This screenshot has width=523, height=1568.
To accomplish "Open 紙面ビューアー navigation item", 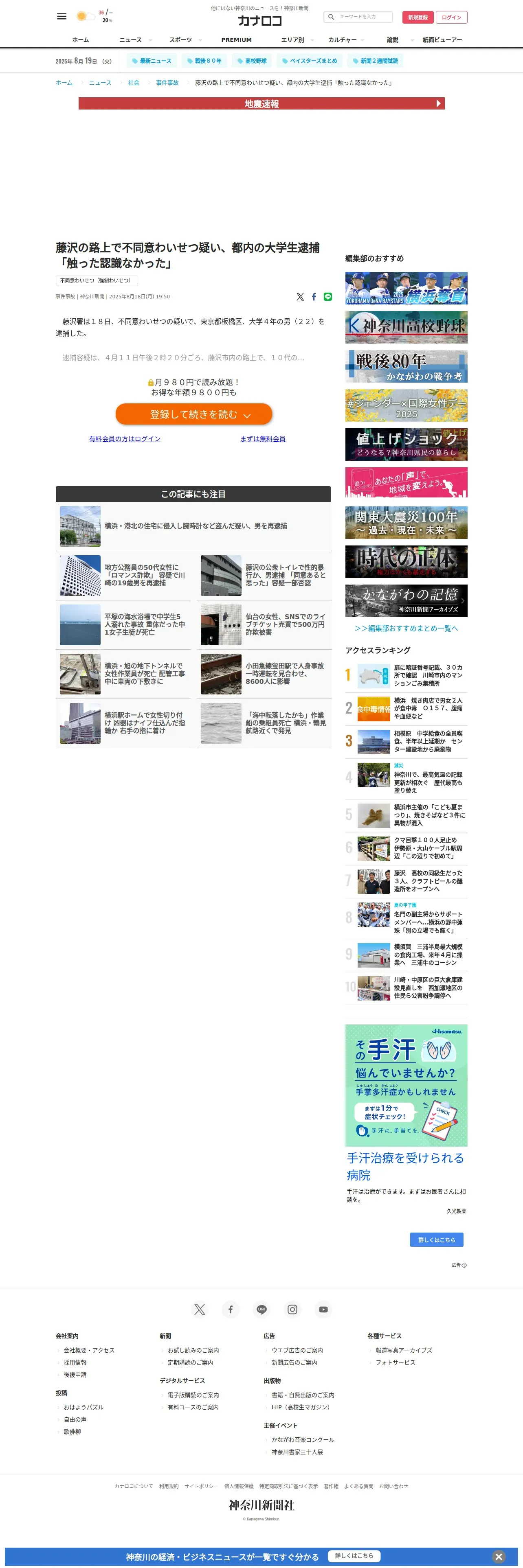I will coord(442,40).
